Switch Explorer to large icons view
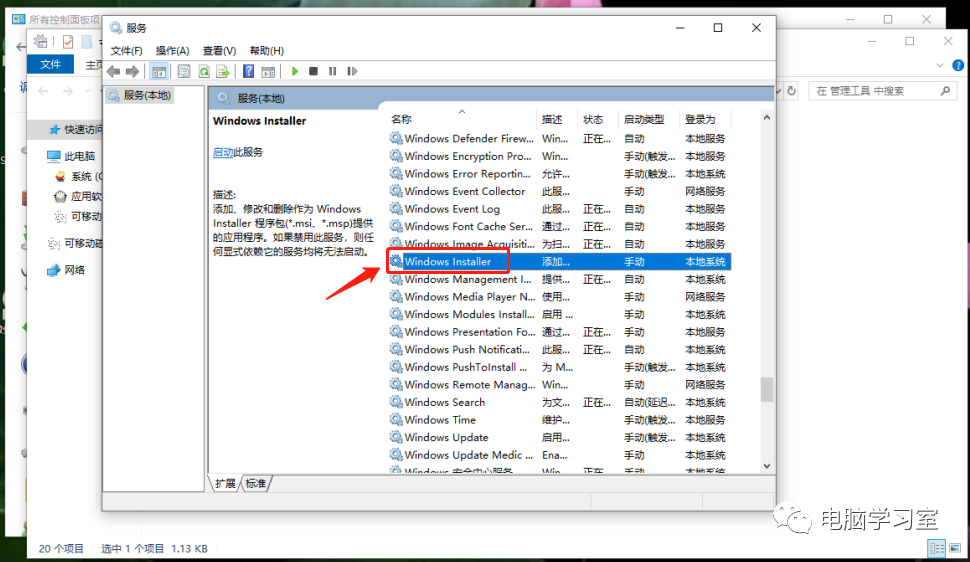The image size is (970, 562). pos(955,548)
